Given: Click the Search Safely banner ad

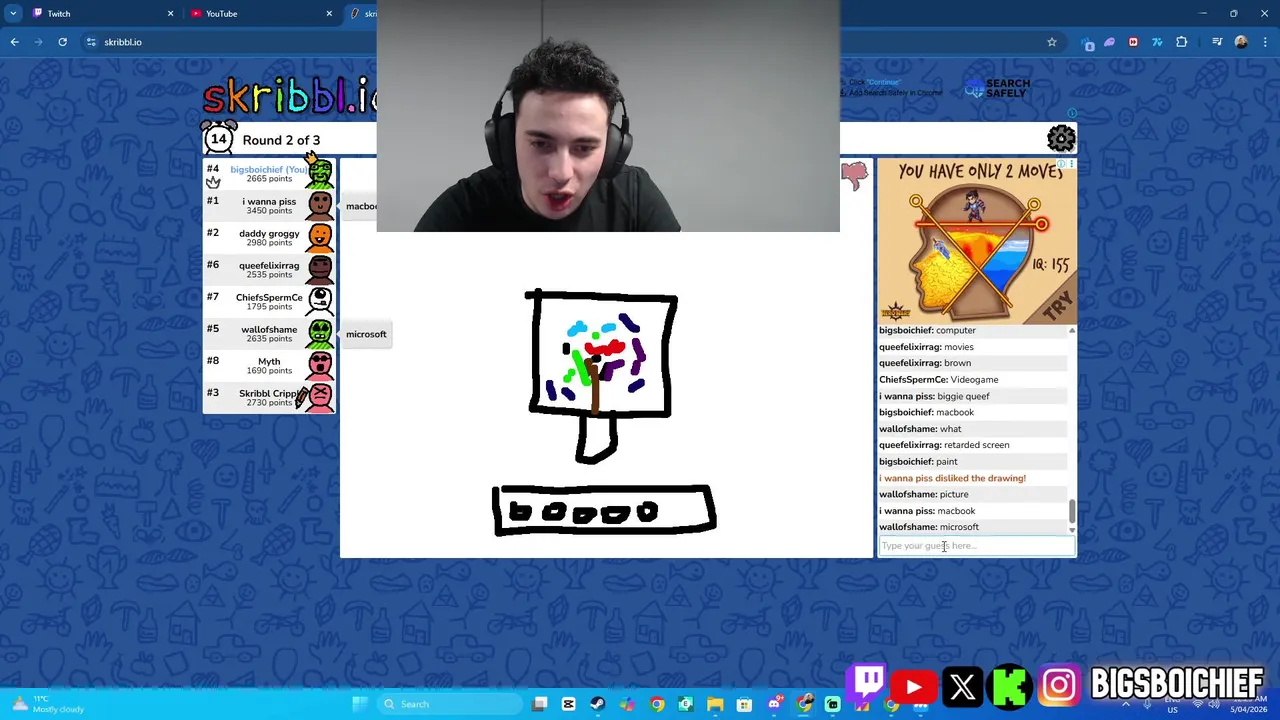Looking at the screenshot, I should tap(996, 89).
